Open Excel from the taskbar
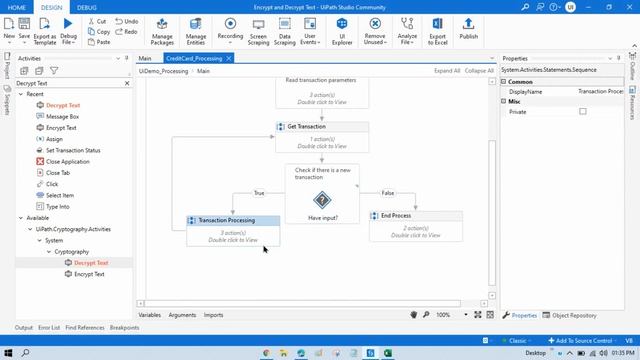 pos(387,353)
